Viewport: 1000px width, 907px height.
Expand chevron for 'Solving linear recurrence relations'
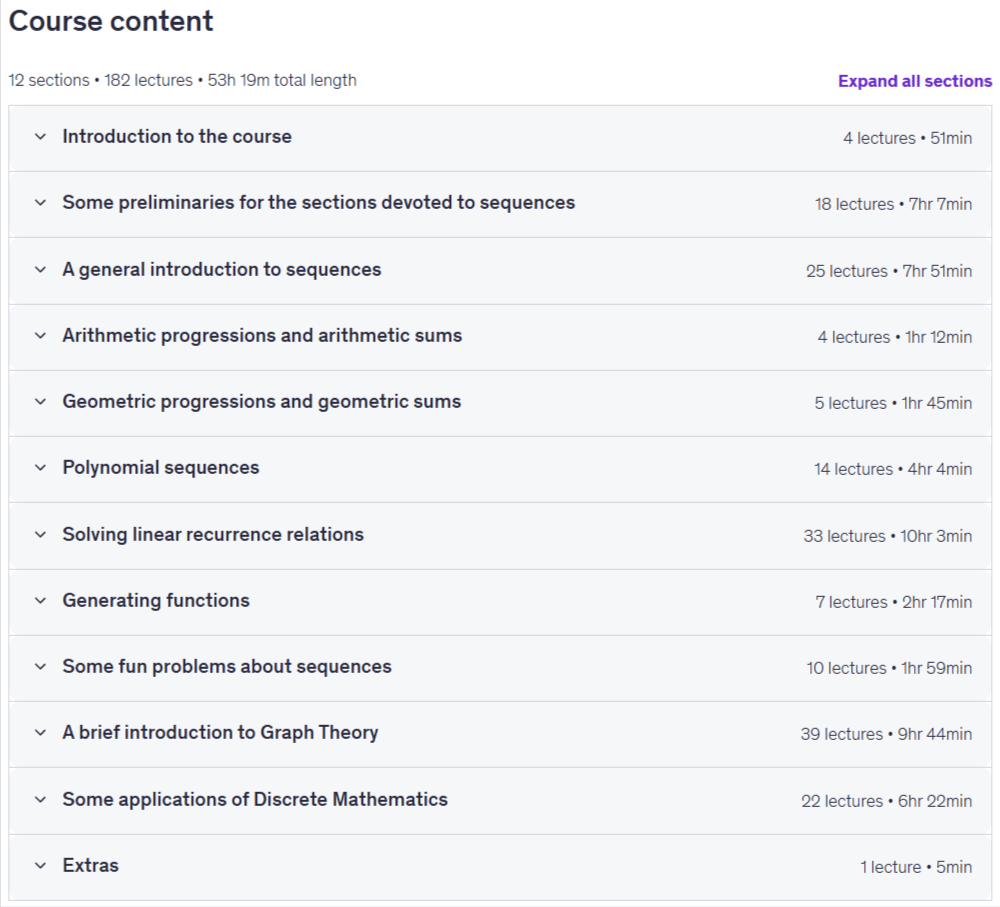(x=40, y=535)
